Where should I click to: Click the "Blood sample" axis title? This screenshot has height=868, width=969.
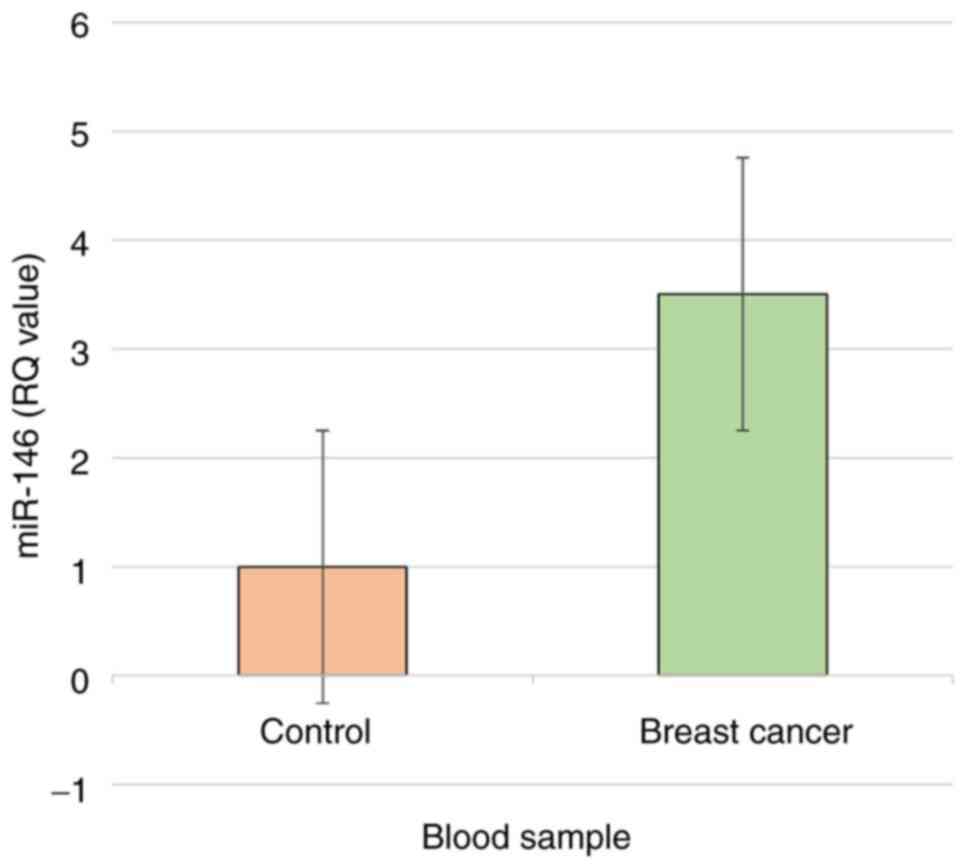coord(526,837)
